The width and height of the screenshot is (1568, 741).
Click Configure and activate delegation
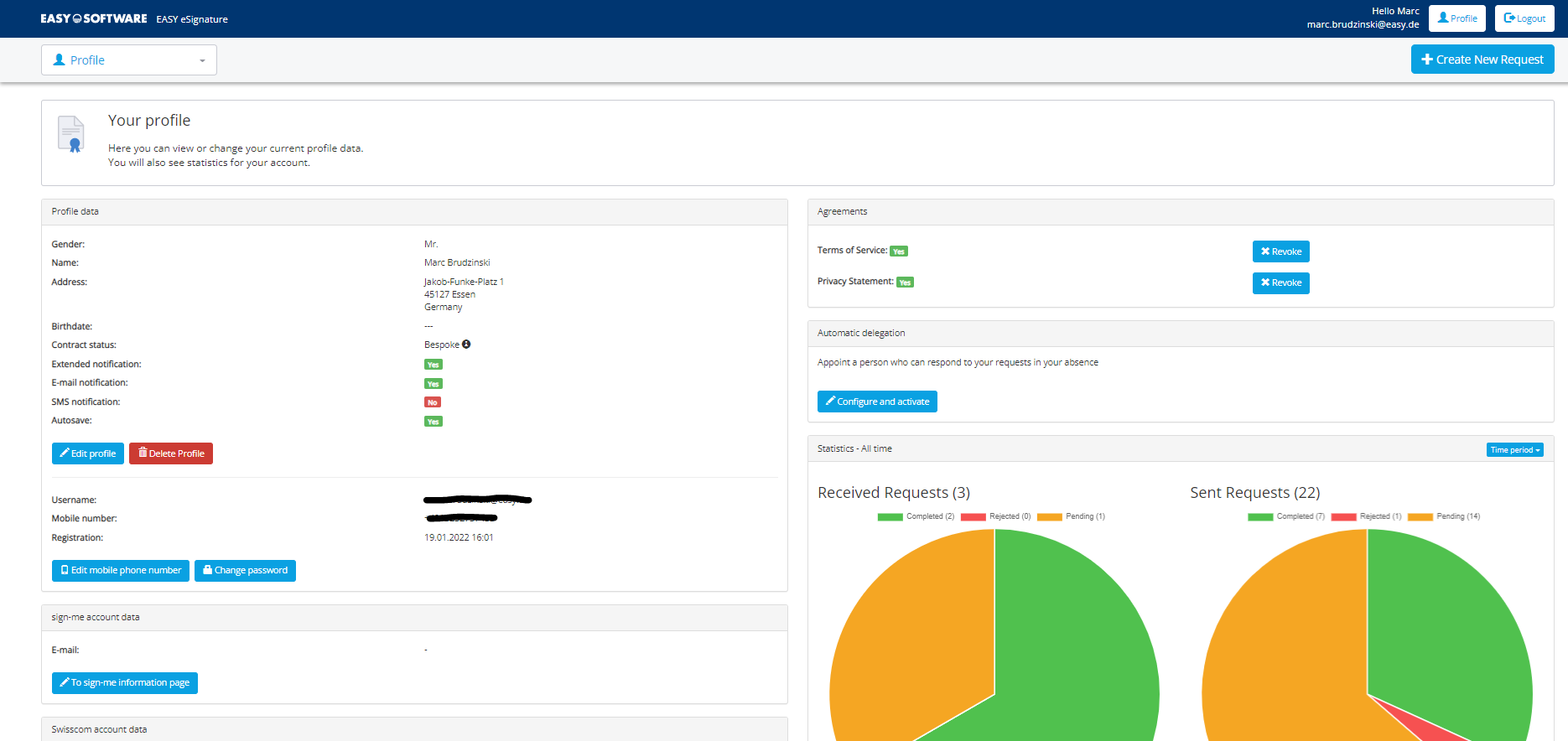tap(877, 402)
